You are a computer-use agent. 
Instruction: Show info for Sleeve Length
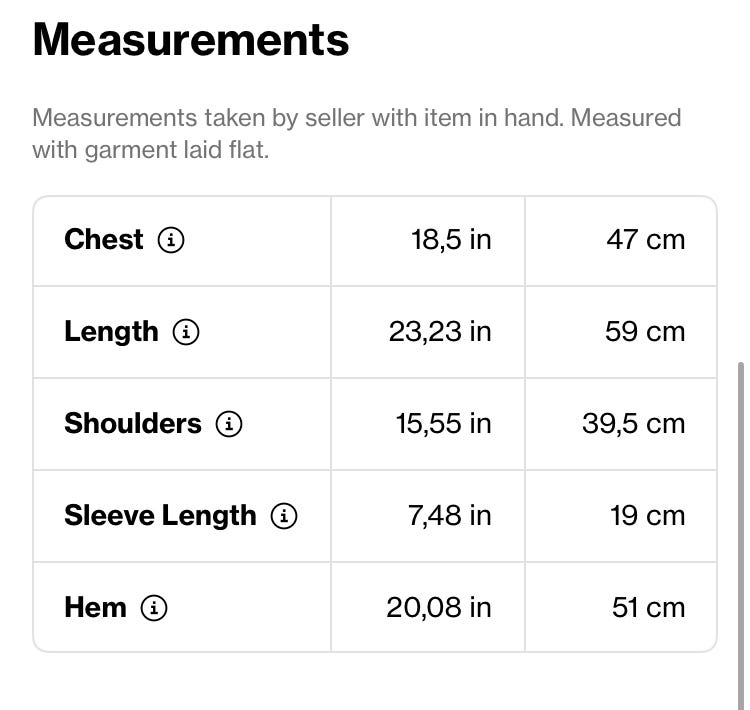tap(284, 516)
